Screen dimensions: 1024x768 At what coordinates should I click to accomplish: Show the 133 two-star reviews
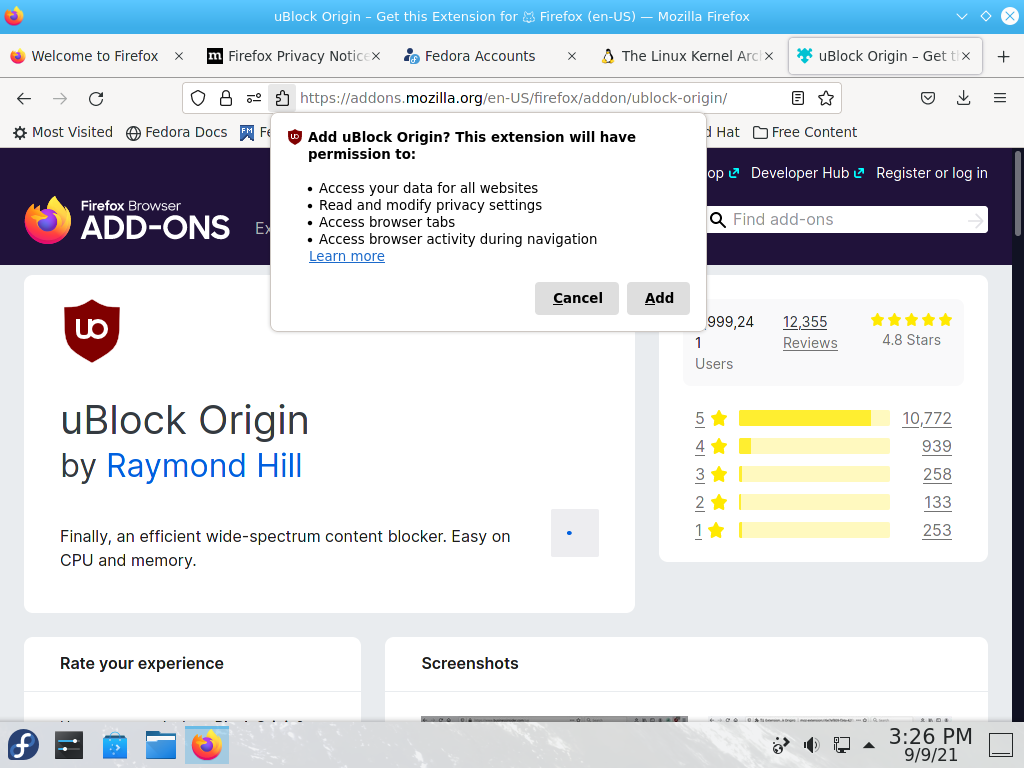[938, 503]
